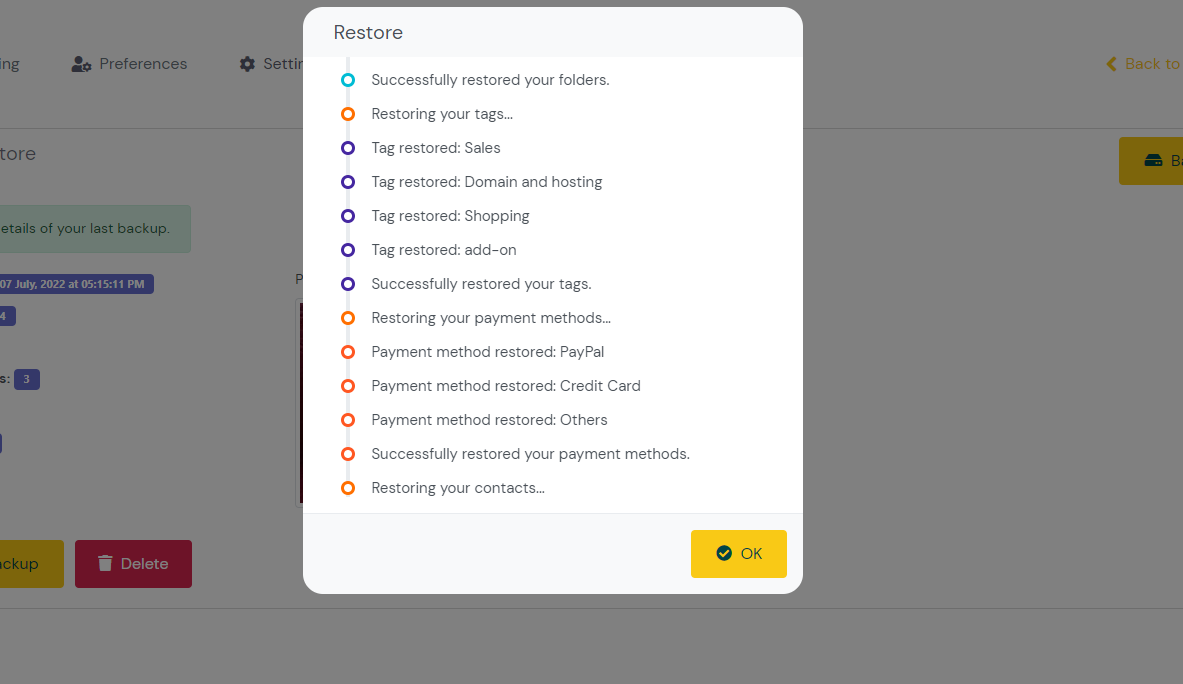
Task: Click the green last backup details notice
Action: click(x=95, y=229)
